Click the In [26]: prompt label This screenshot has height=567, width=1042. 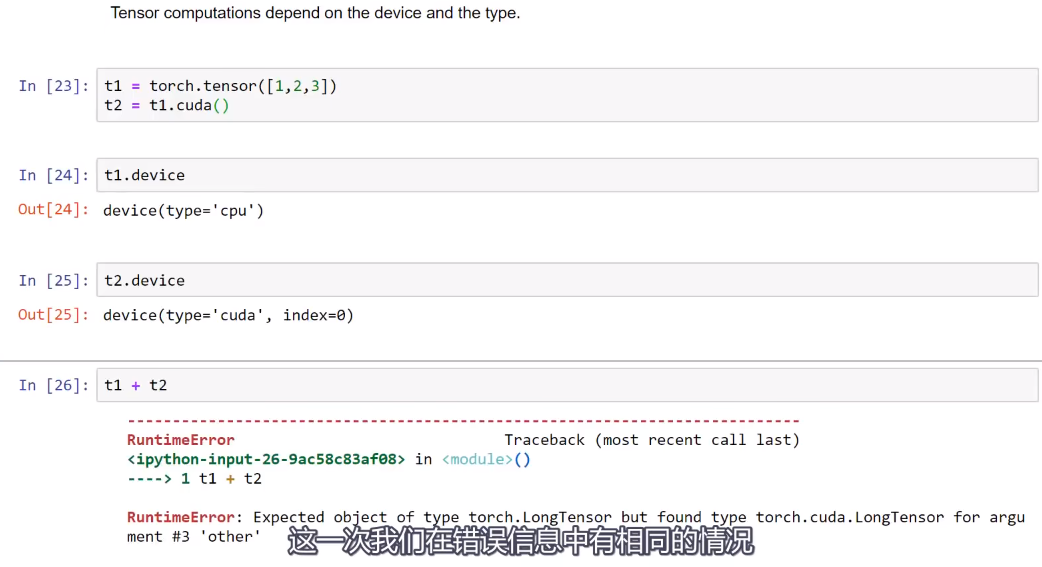(x=54, y=385)
